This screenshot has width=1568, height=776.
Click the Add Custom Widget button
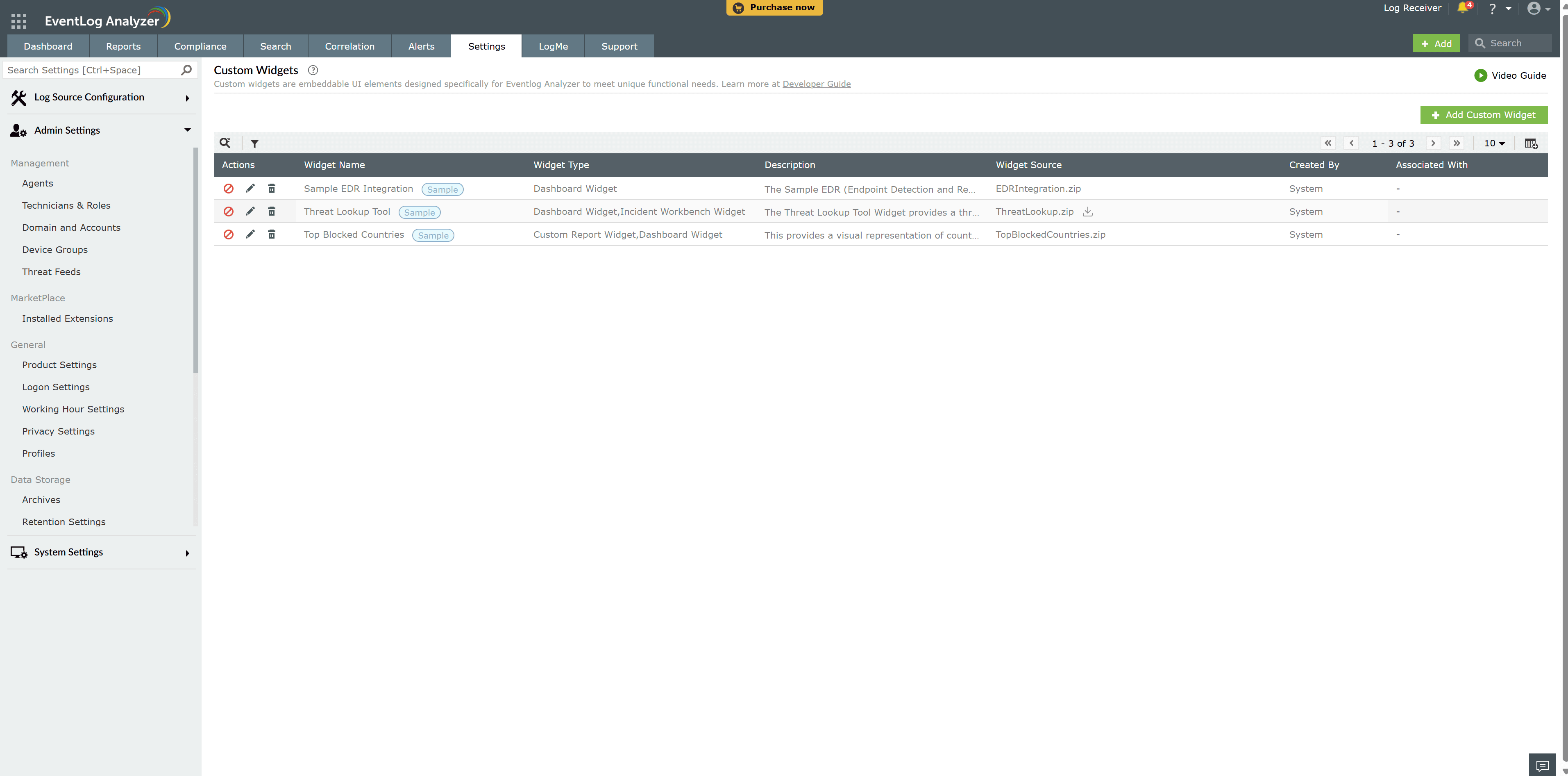point(1484,114)
